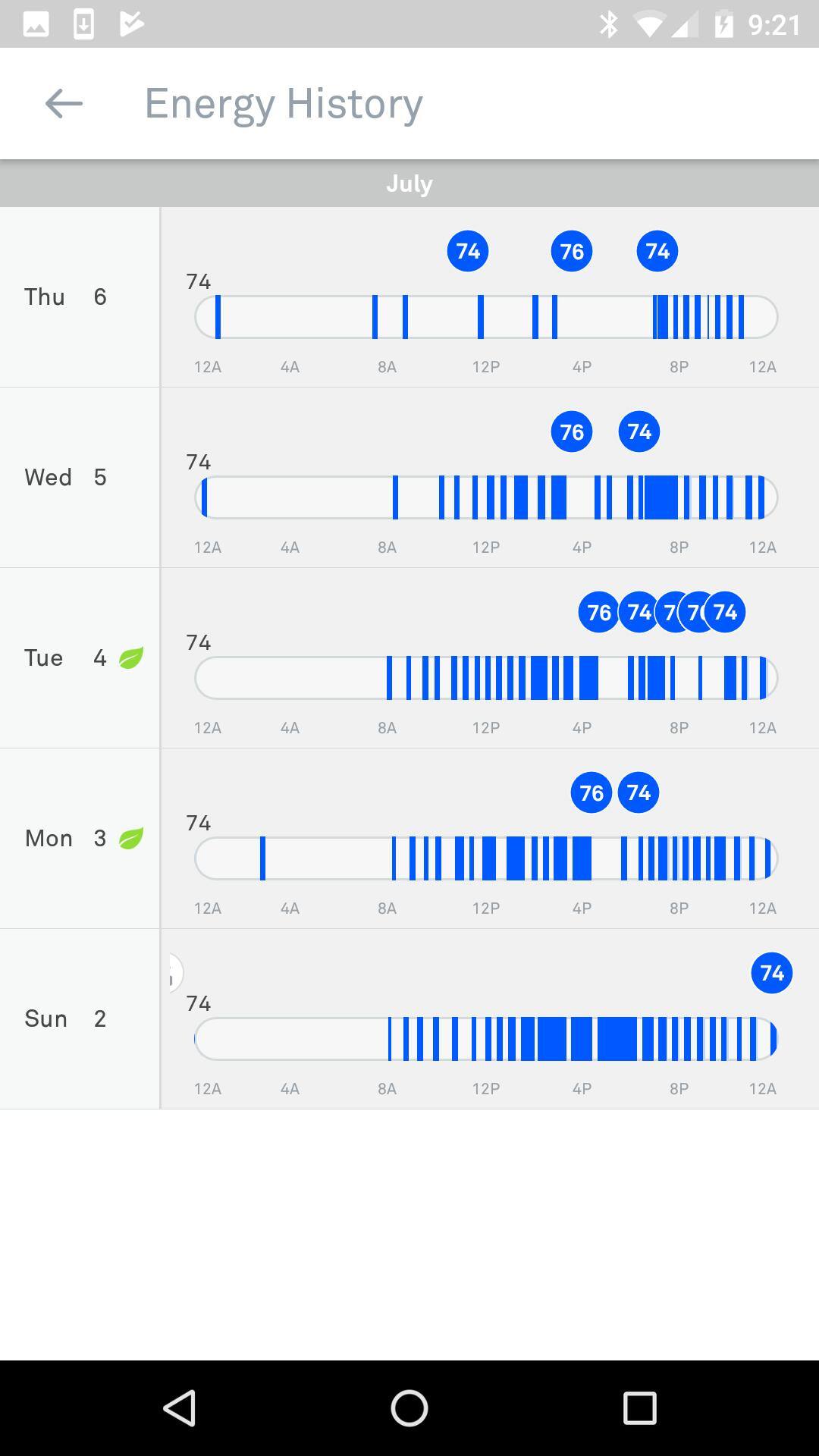Expand the Thu 6 day row
The width and height of the screenshot is (819, 1456).
[80, 297]
